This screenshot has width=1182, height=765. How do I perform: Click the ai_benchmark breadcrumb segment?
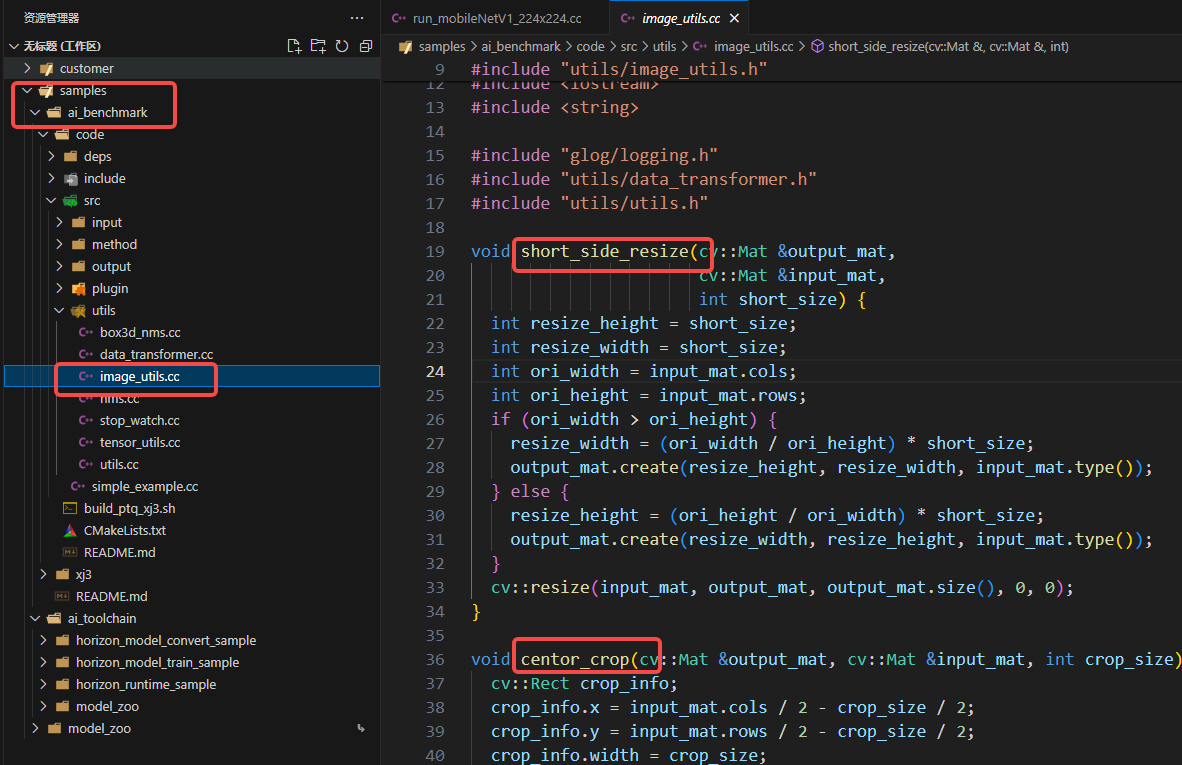523,46
